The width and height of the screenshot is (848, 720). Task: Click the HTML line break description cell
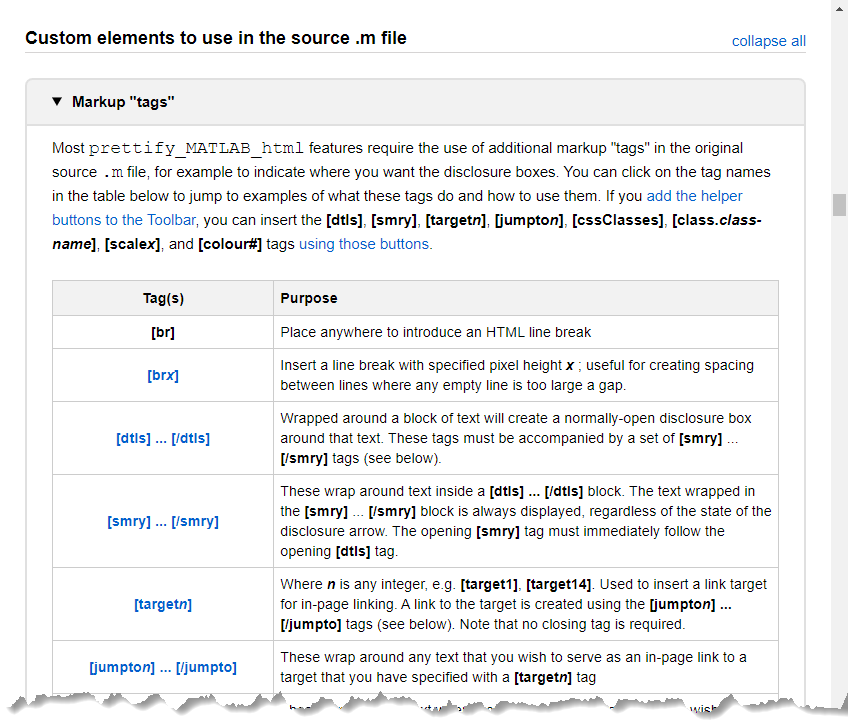click(x=436, y=332)
